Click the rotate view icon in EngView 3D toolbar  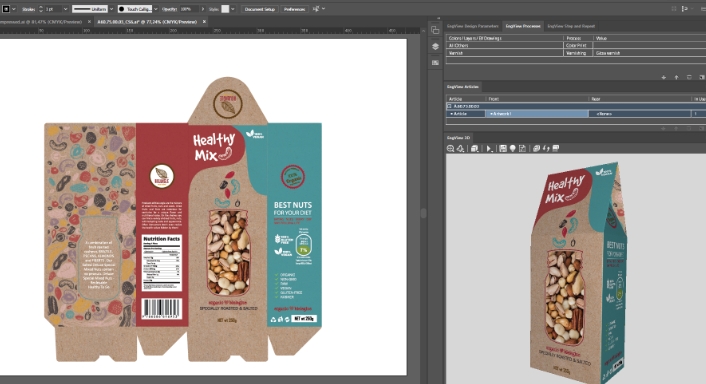460,149
